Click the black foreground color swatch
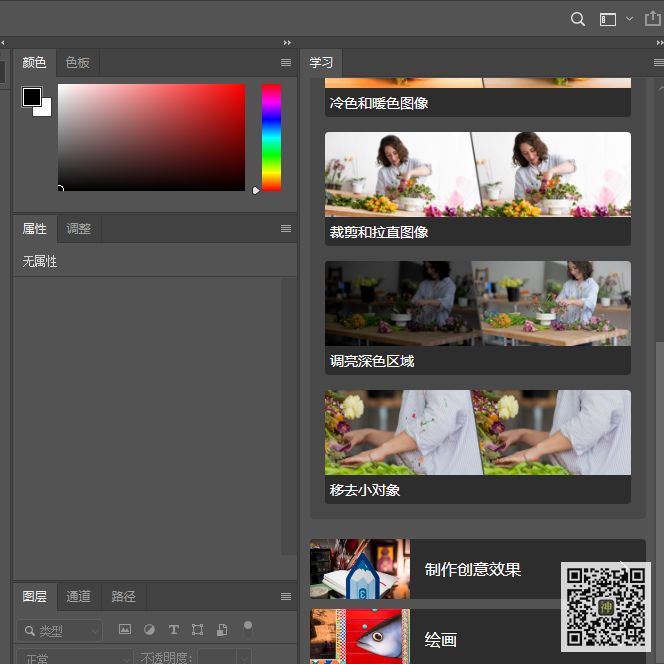Viewport: 664px width, 664px height. pyautogui.click(x=32, y=97)
